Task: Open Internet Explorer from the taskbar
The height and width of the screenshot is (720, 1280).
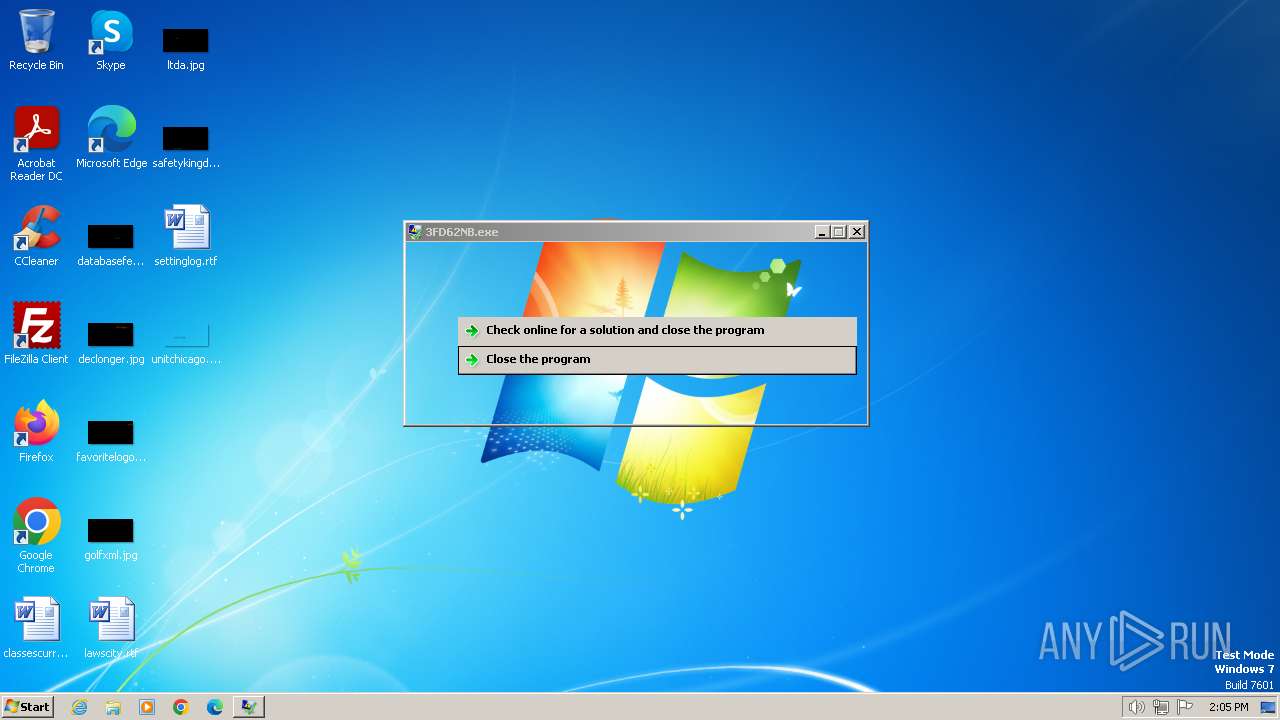Action: pos(79,707)
